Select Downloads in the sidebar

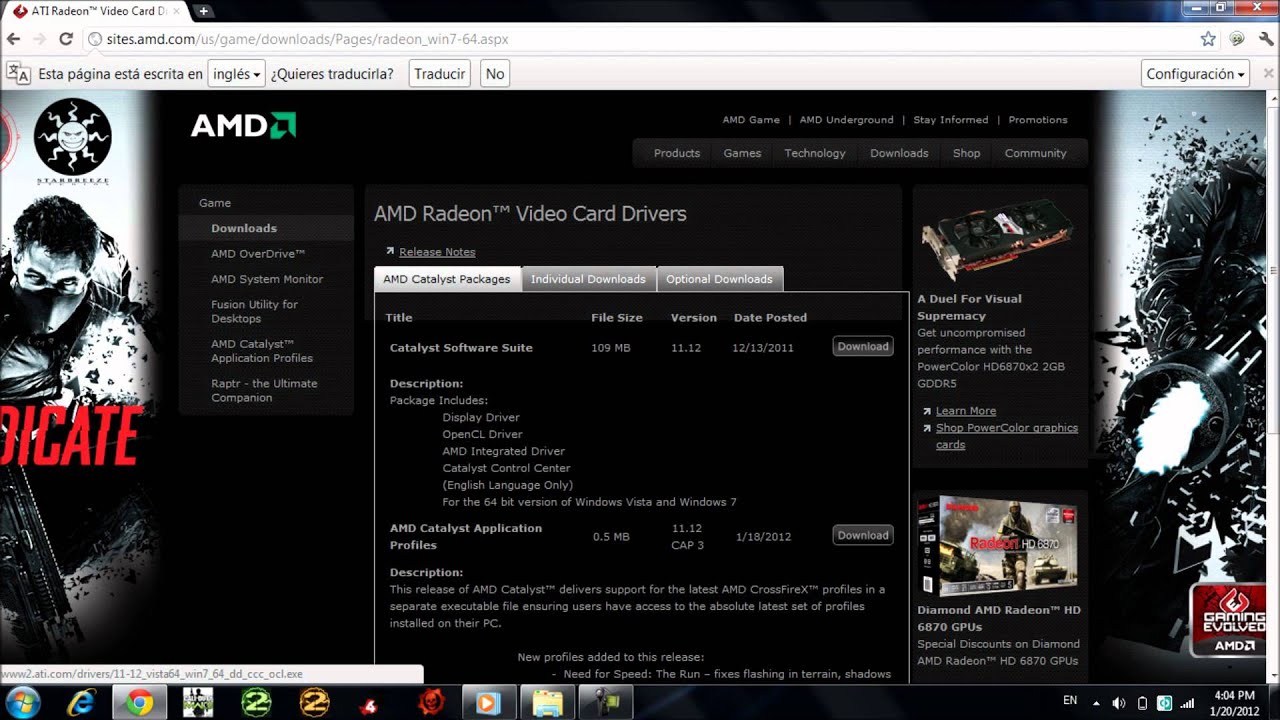click(x=244, y=228)
